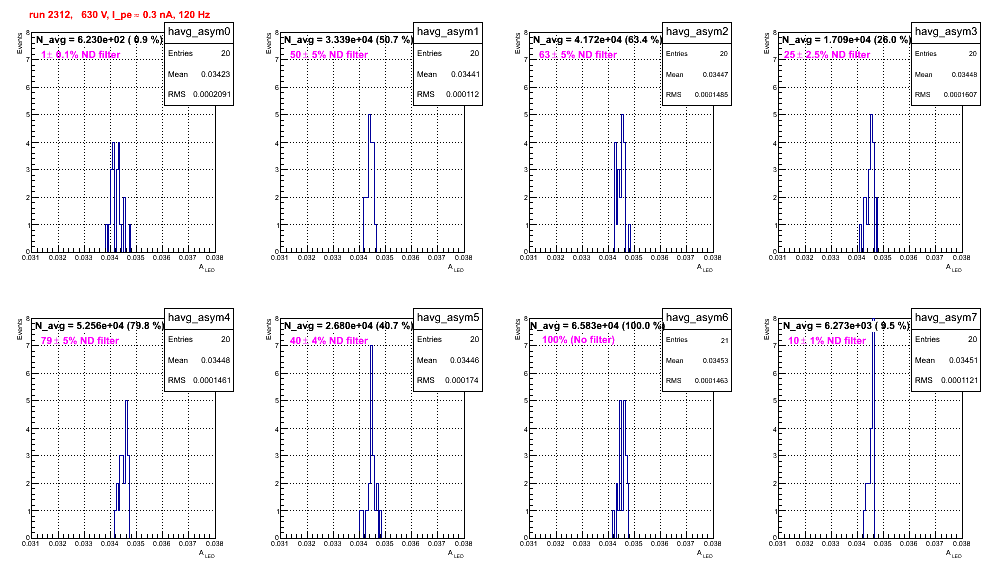
Task: Click the 'N_avg = 2.680e+04 (40.7 %)' label
Action: click(349, 326)
